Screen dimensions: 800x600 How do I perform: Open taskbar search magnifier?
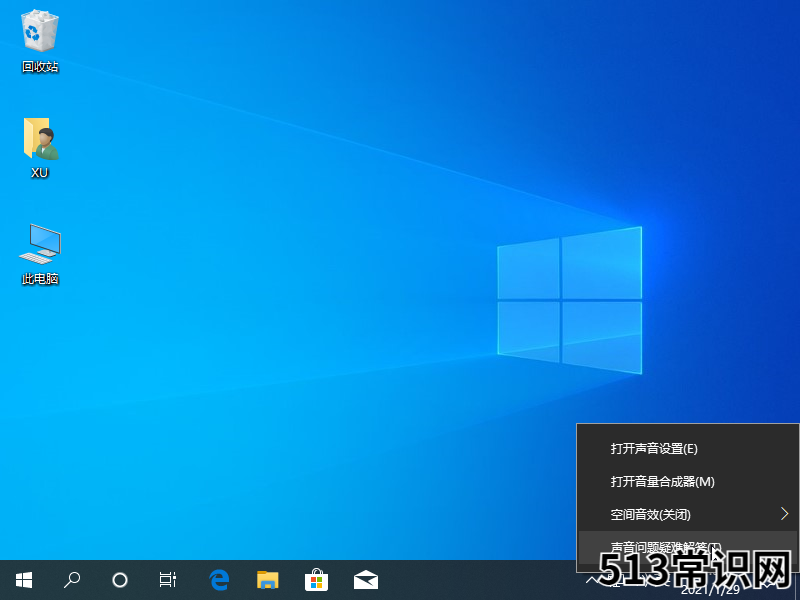(x=72, y=580)
